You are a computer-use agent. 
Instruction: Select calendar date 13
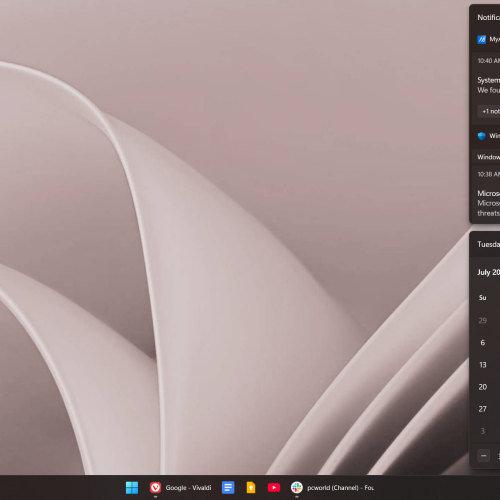(483, 365)
